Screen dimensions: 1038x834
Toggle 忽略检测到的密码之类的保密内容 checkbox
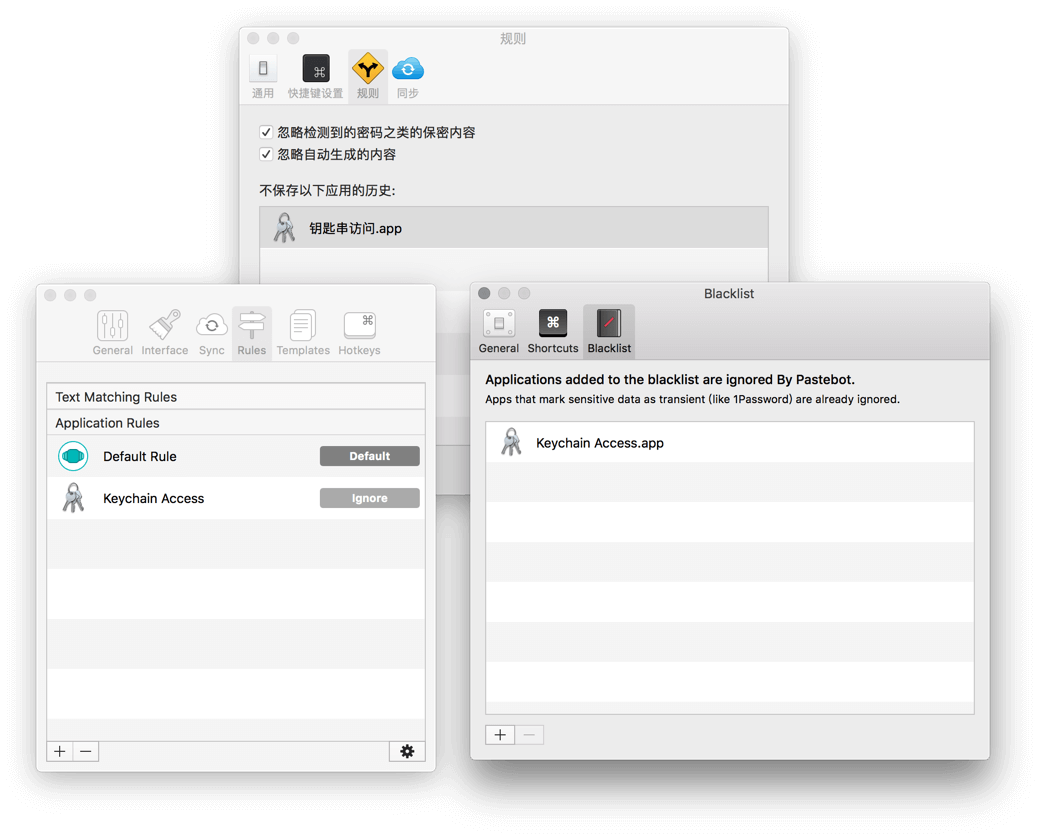(x=266, y=132)
